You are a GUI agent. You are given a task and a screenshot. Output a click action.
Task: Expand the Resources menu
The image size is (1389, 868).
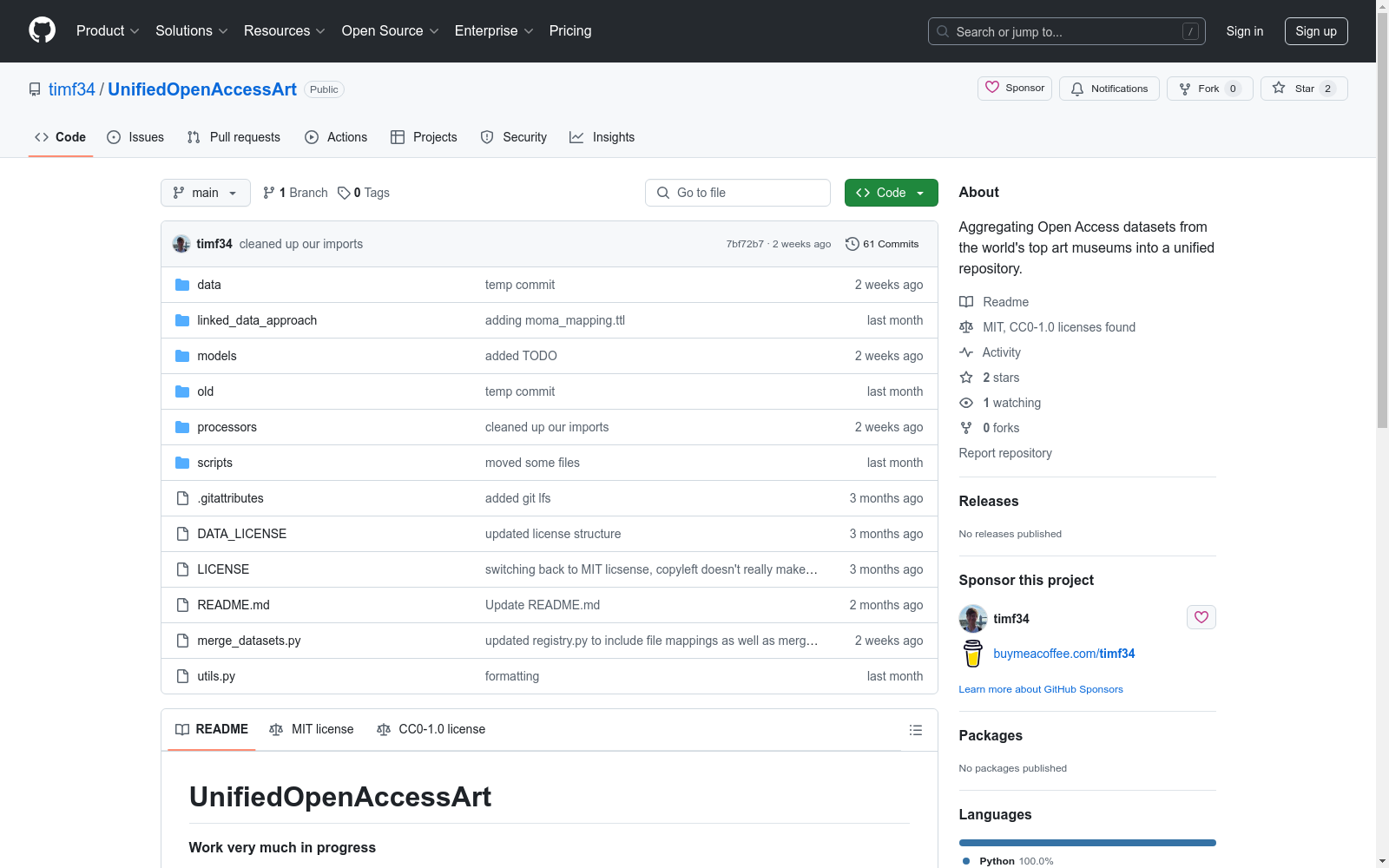[285, 31]
